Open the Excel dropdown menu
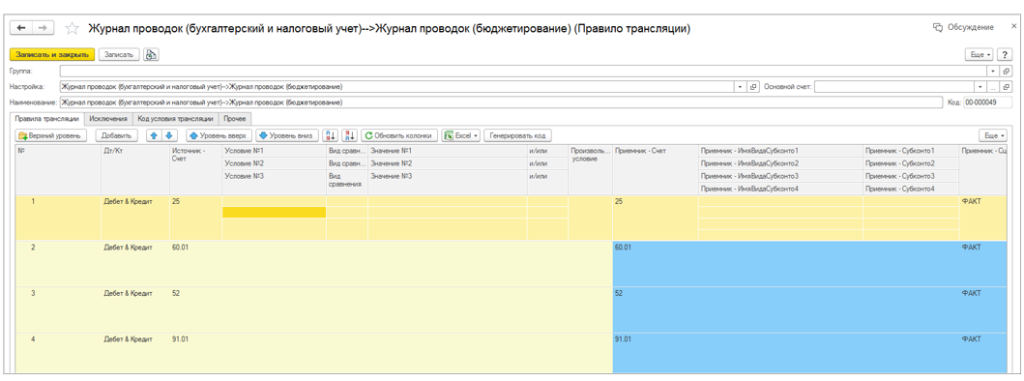 [x=462, y=135]
